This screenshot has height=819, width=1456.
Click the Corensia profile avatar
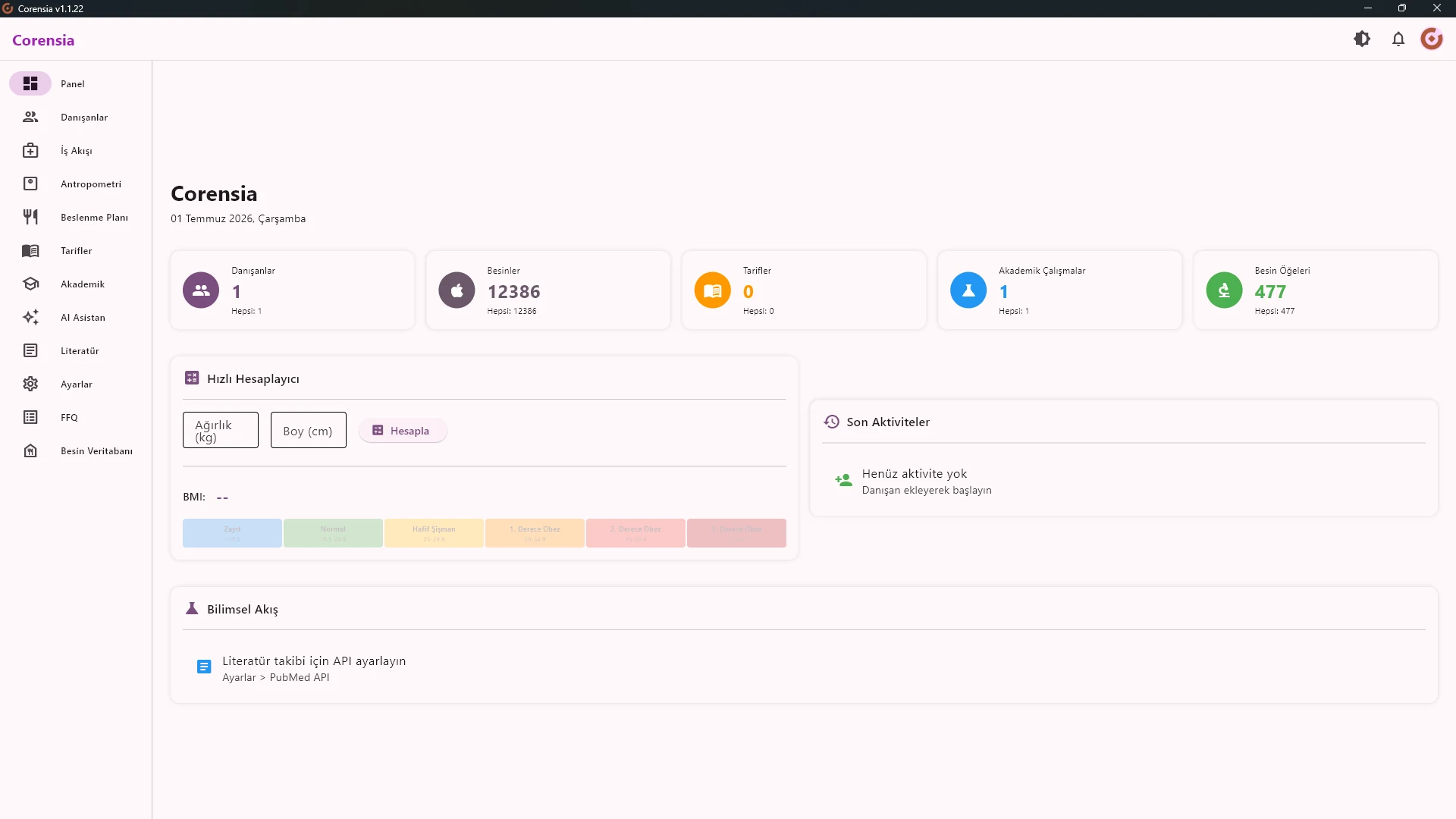(1432, 39)
